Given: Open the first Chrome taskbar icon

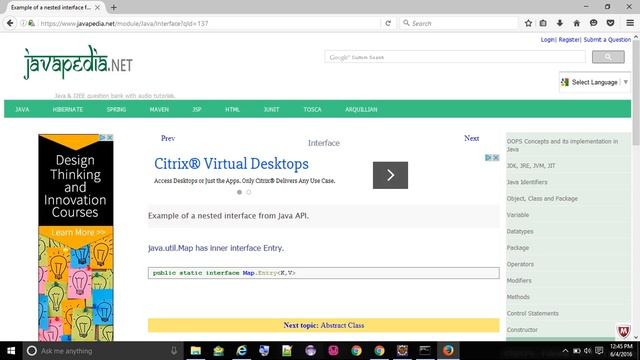Looking at the screenshot, I should (x=356, y=351).
